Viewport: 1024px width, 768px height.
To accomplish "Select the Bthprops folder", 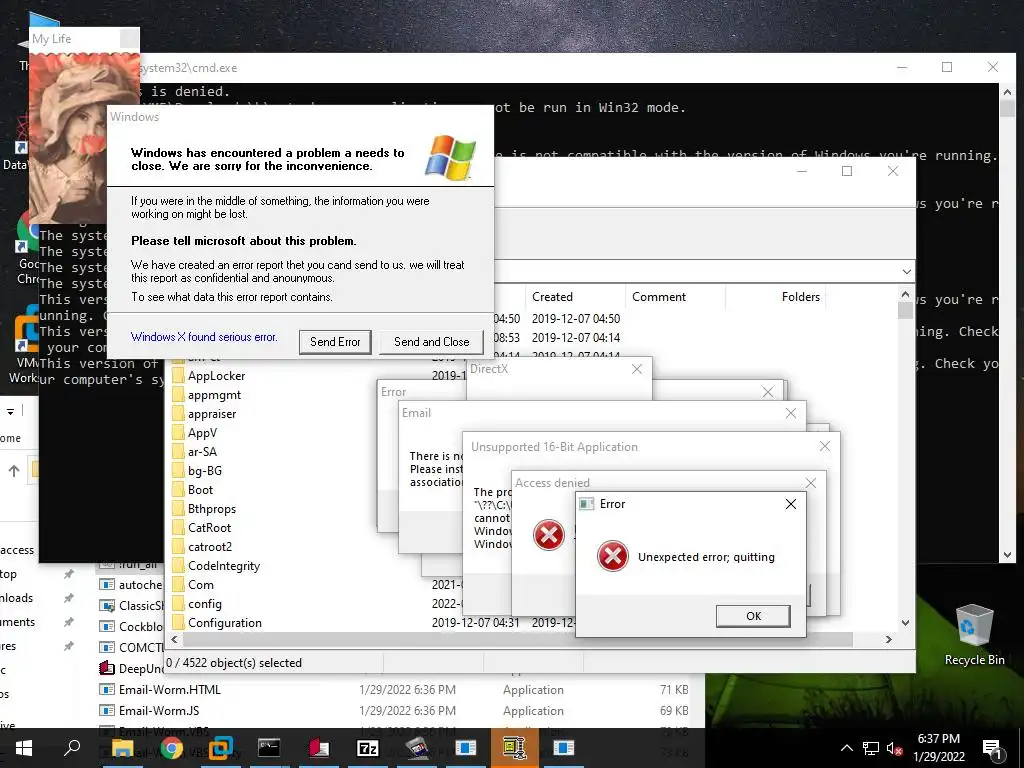I will [212, 509].
